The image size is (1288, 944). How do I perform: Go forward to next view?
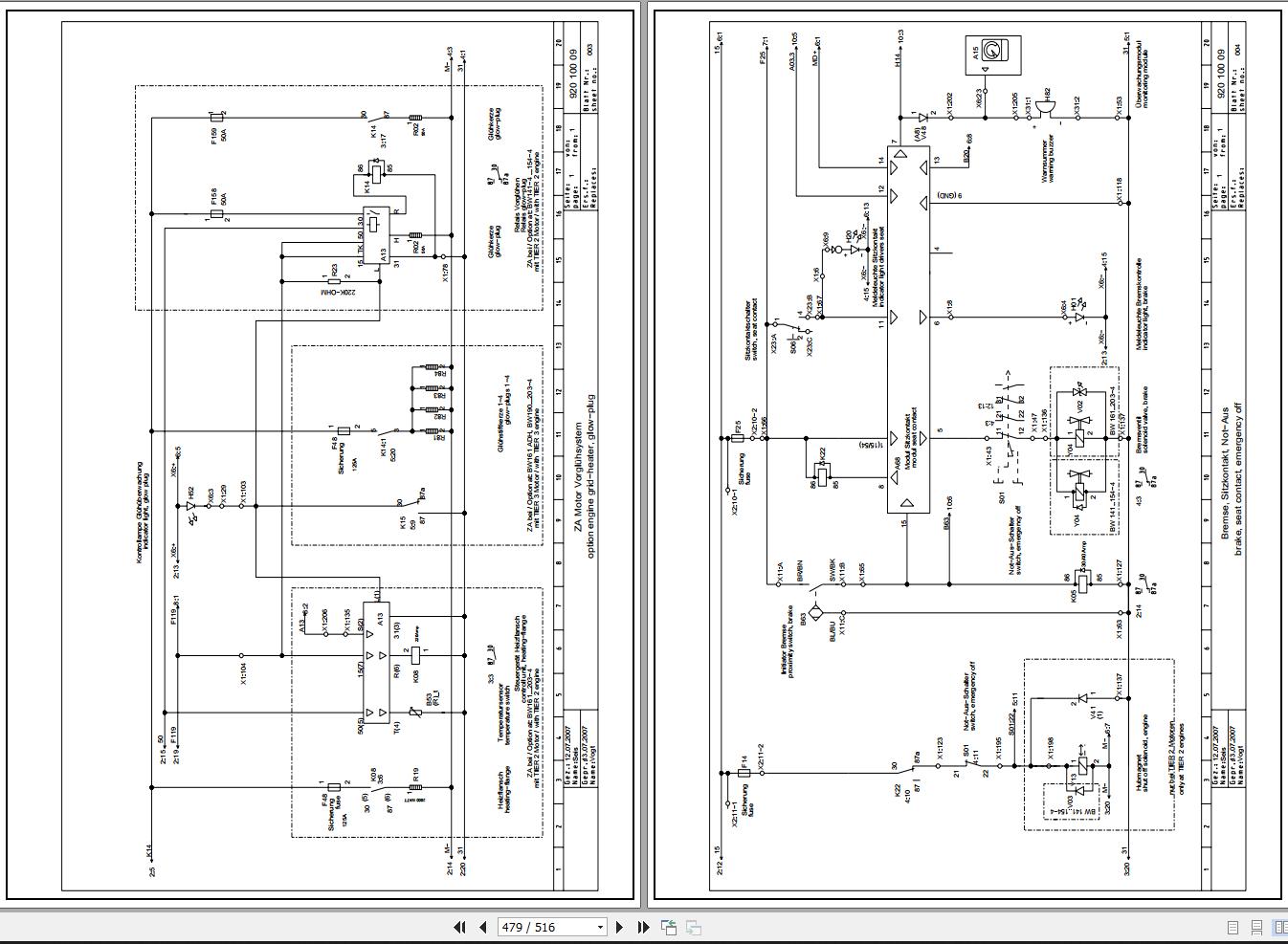coord(694,927)
